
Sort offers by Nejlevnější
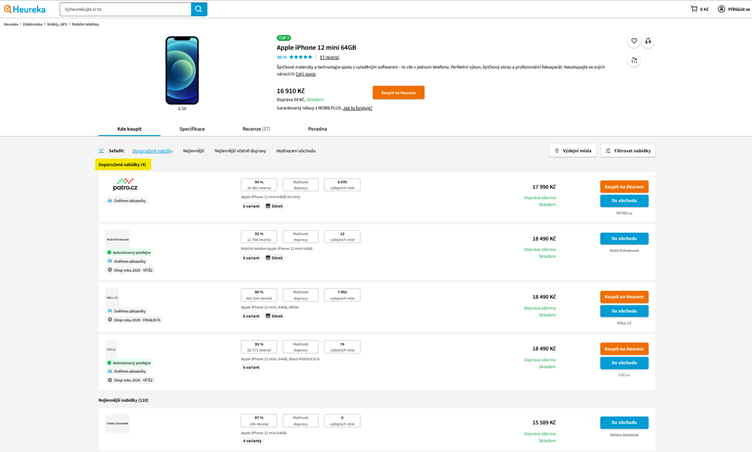pyautogui.click(x=193, y=151)
